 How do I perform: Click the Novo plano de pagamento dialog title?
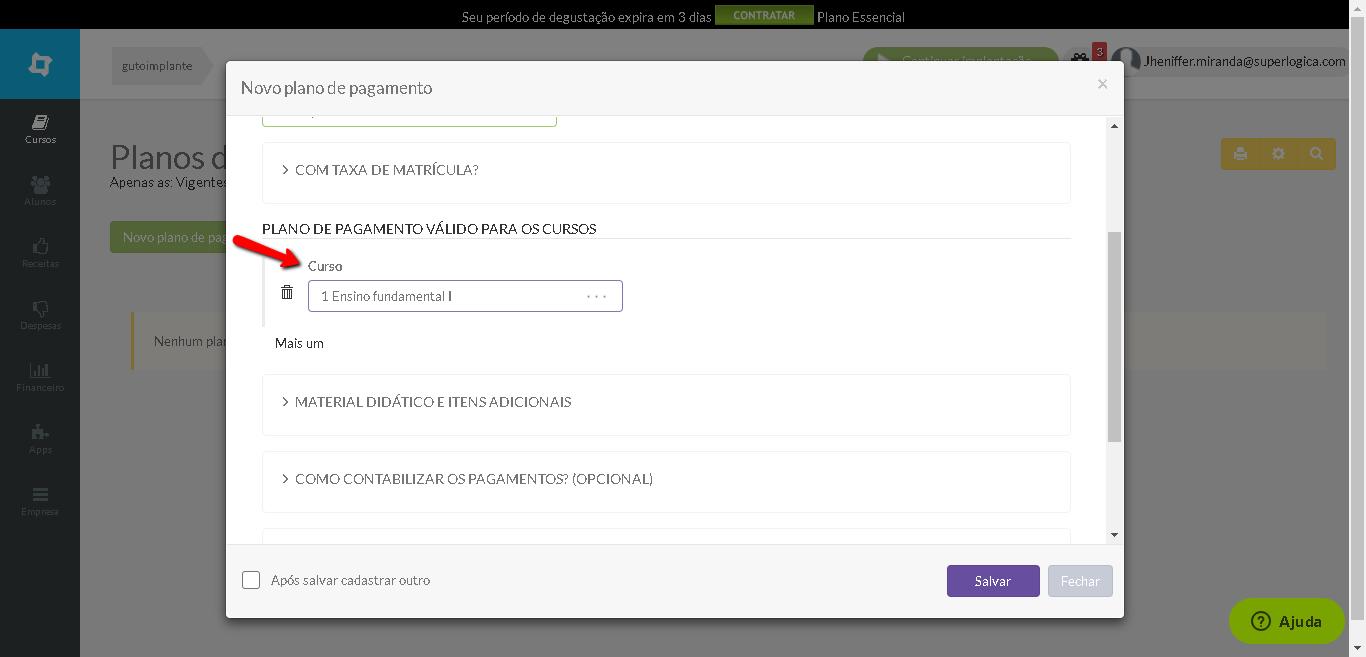(336, 88)
